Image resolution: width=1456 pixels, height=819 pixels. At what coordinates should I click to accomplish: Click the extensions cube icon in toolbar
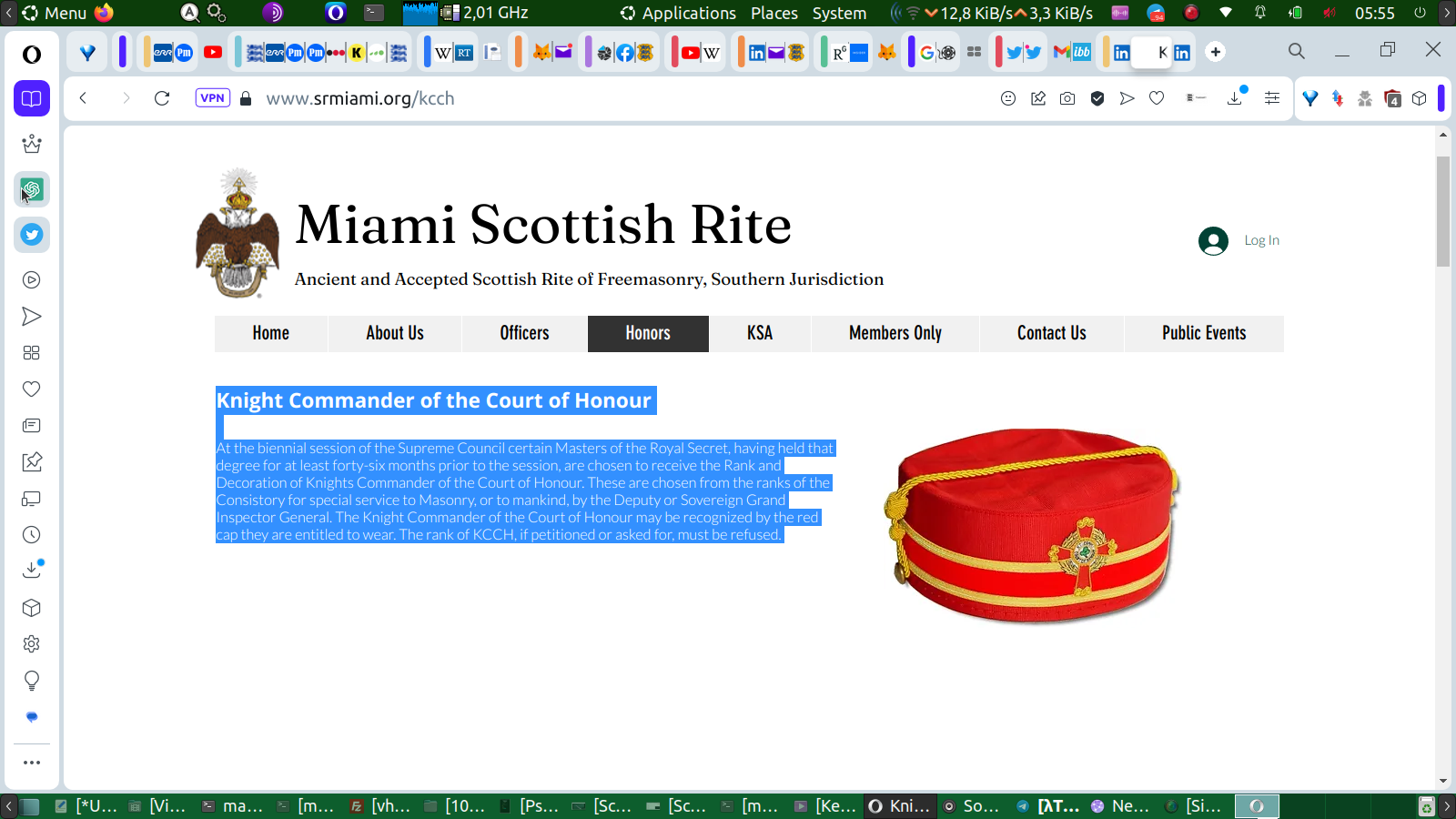click(1420, 98)
